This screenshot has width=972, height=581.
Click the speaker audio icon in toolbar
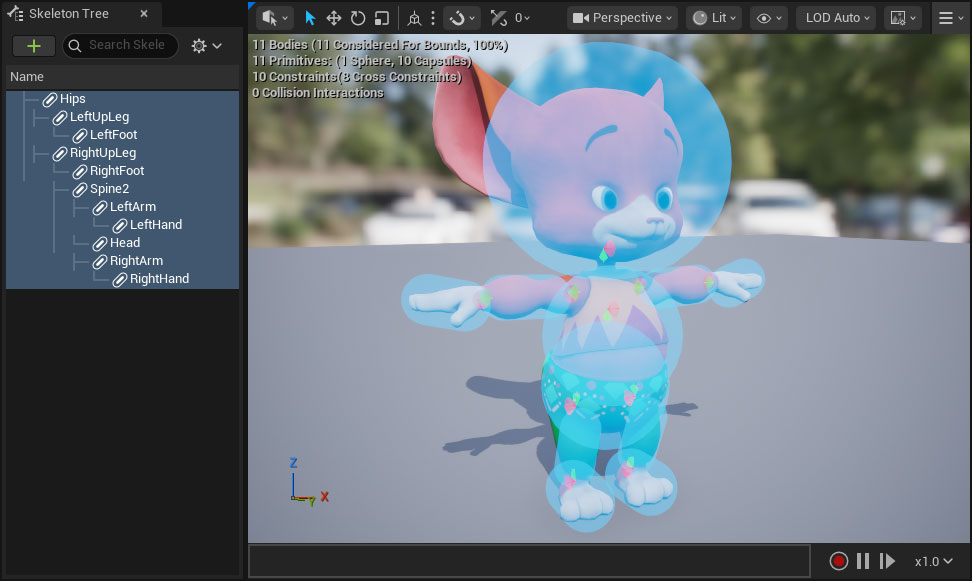[268, 17]
